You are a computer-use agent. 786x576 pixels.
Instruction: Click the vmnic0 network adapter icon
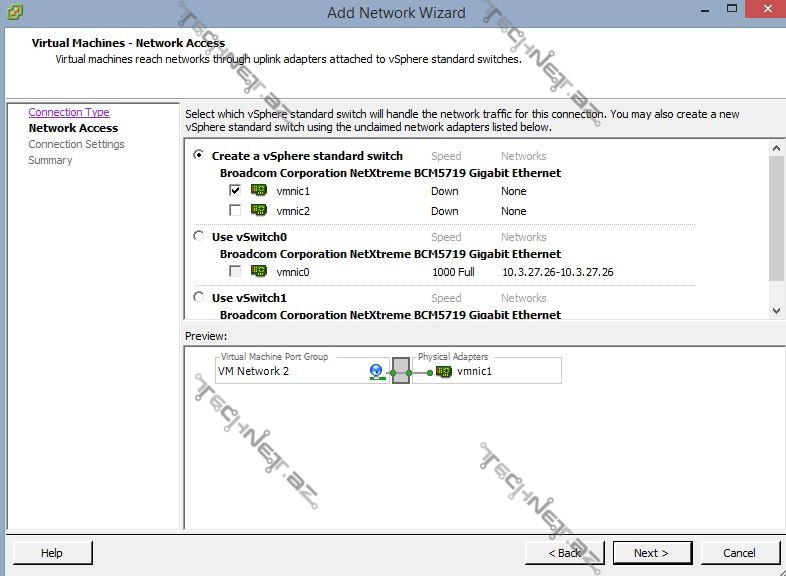point(259,272)
